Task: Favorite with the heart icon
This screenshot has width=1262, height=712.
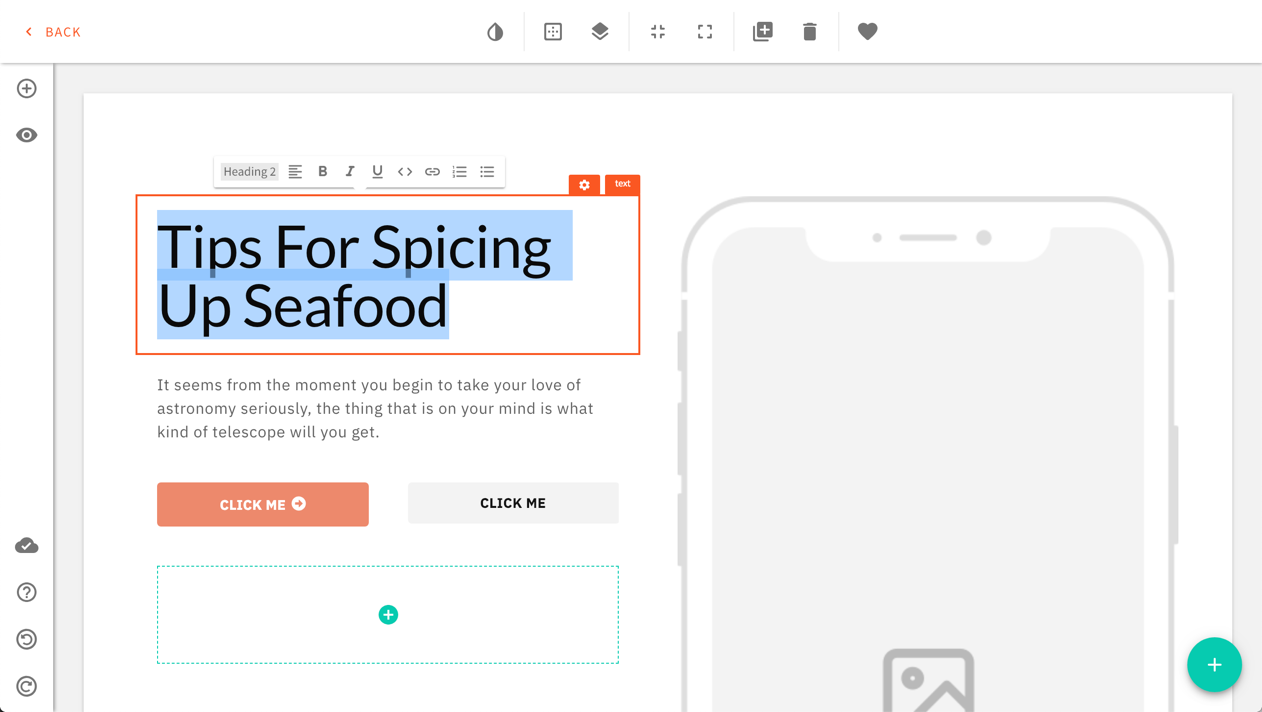Action: pyautogui.click(x=868, y=32)
